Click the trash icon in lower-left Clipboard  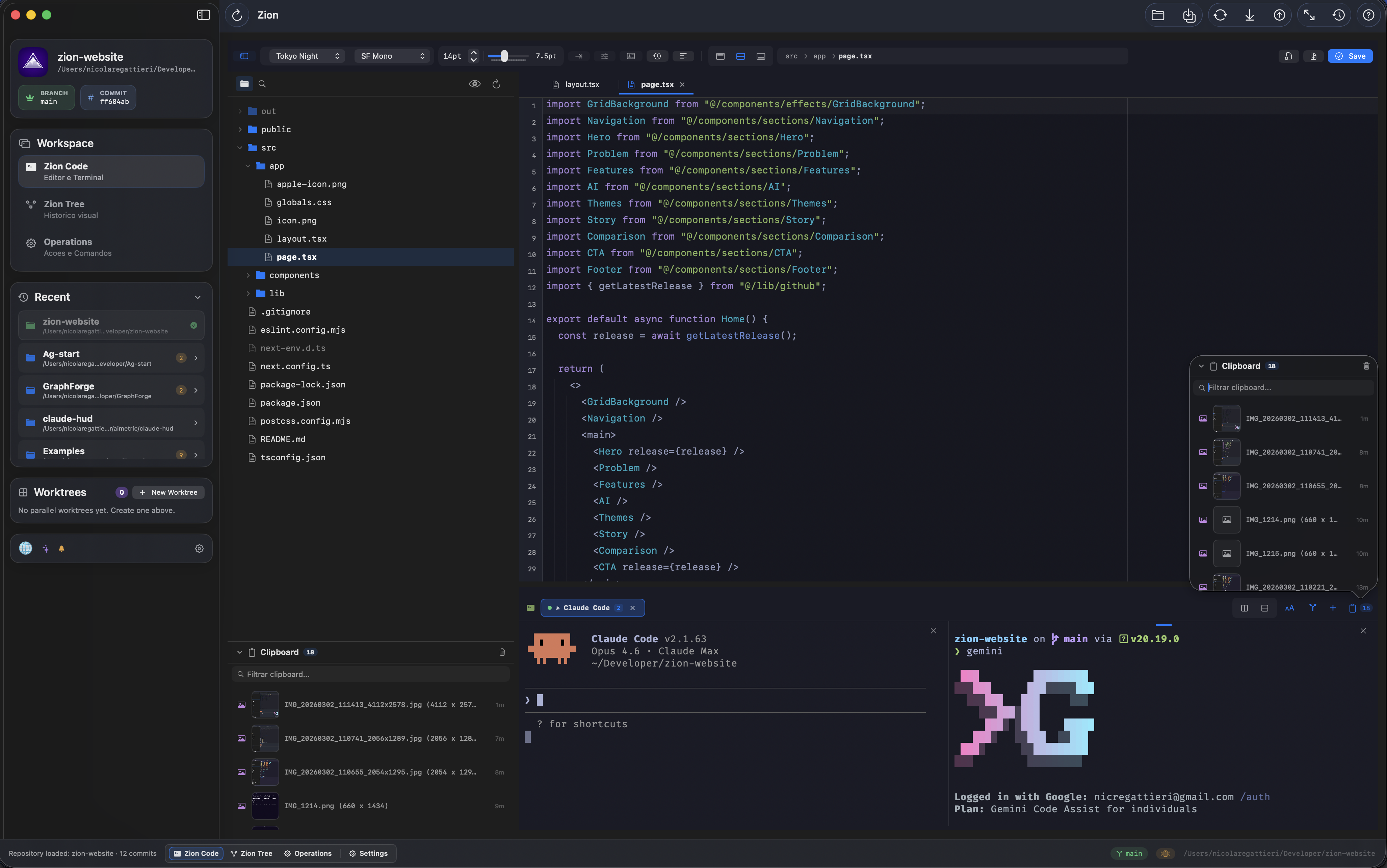502,652
